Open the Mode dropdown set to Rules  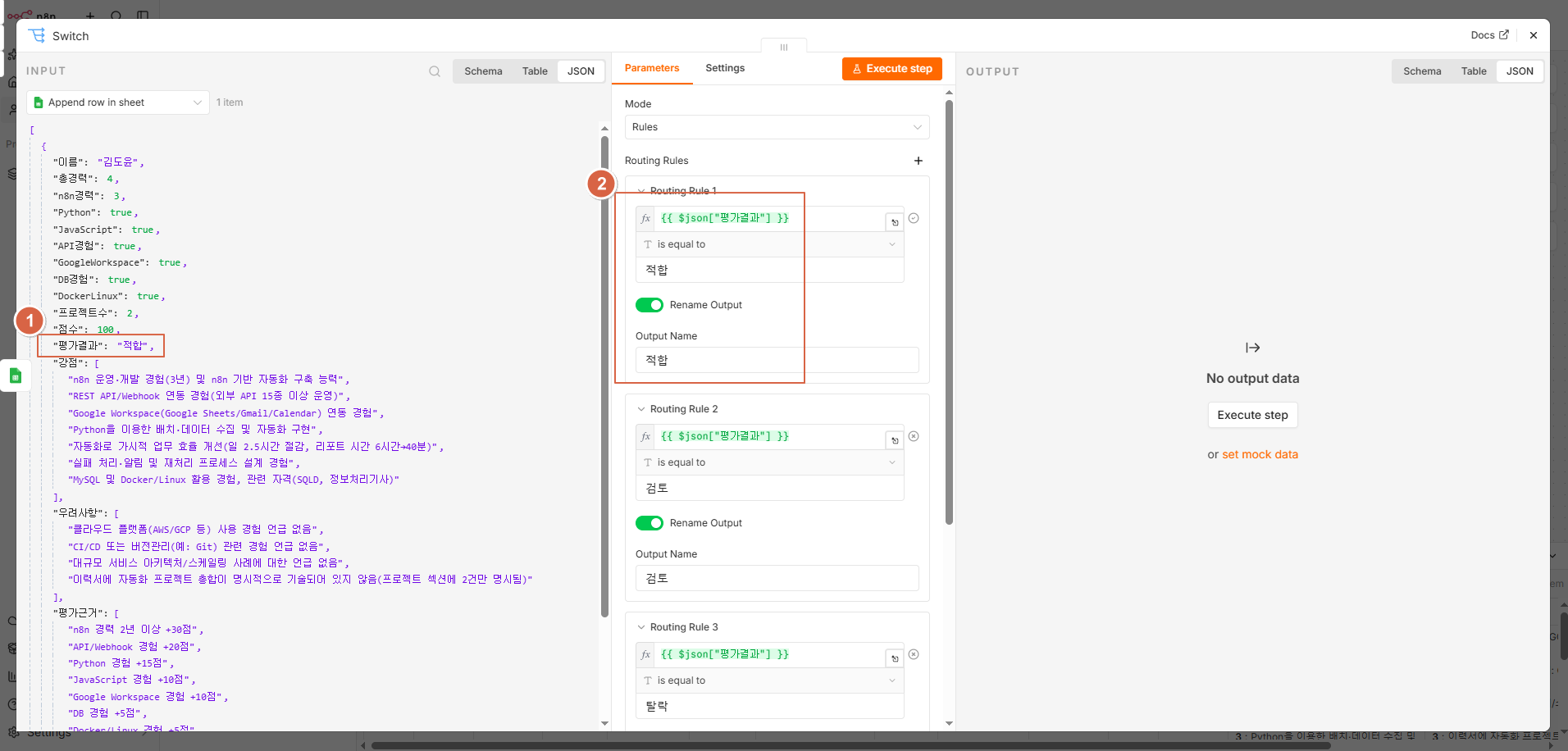coord(777,127)
